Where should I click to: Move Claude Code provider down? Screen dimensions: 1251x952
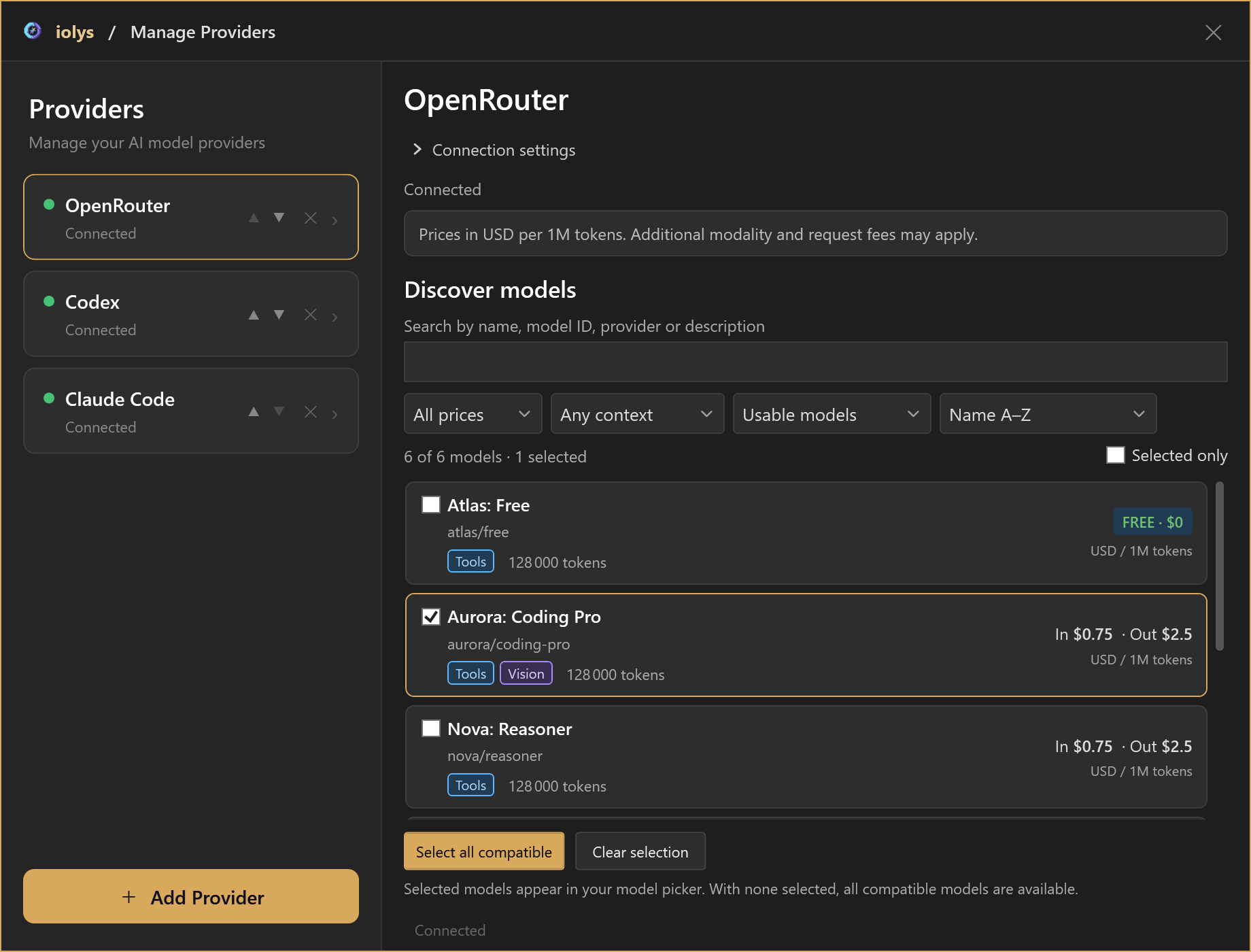point(279,411)
